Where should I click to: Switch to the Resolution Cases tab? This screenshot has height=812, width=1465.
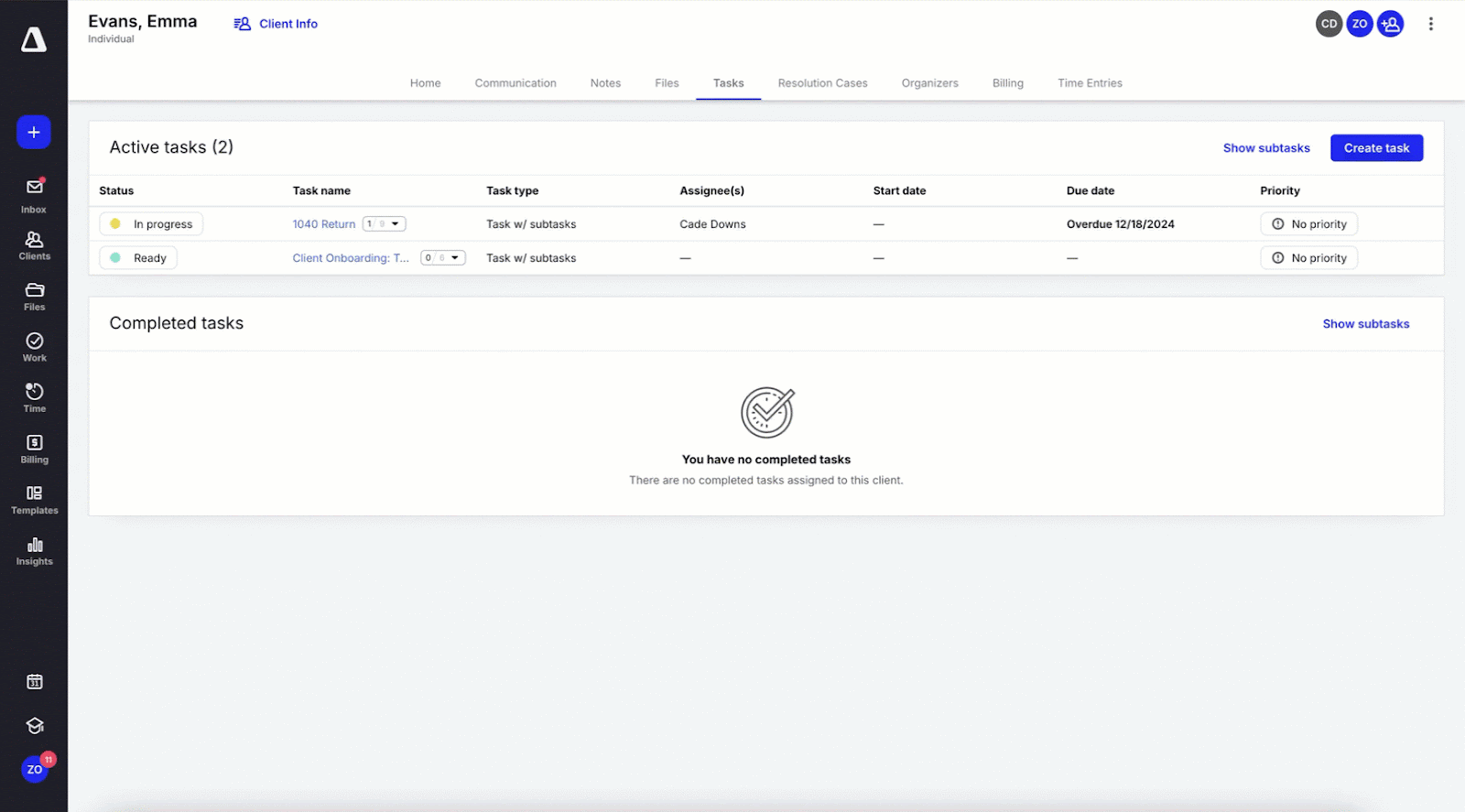click(822, 83)
